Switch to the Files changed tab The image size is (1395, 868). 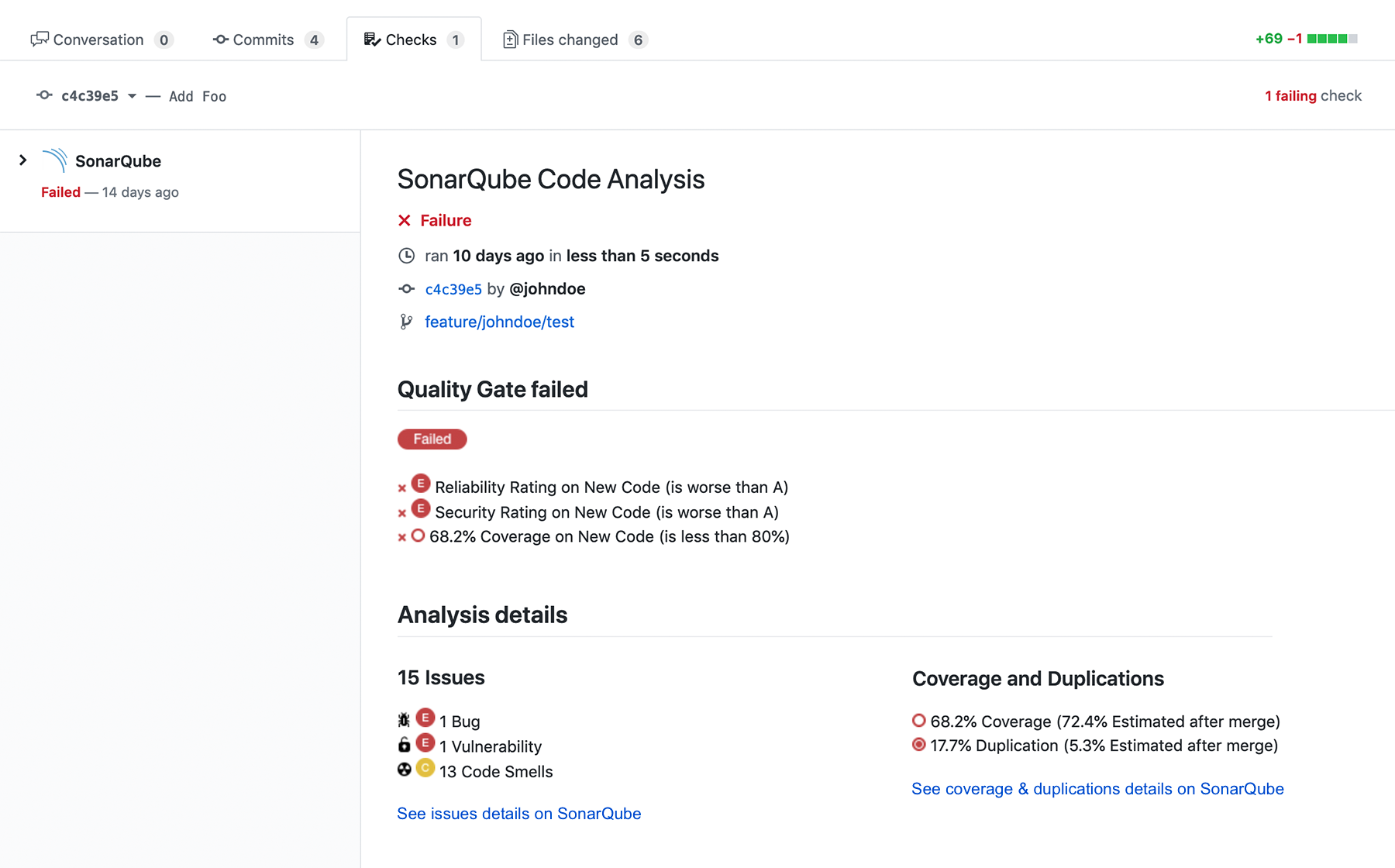coord(570,39)
